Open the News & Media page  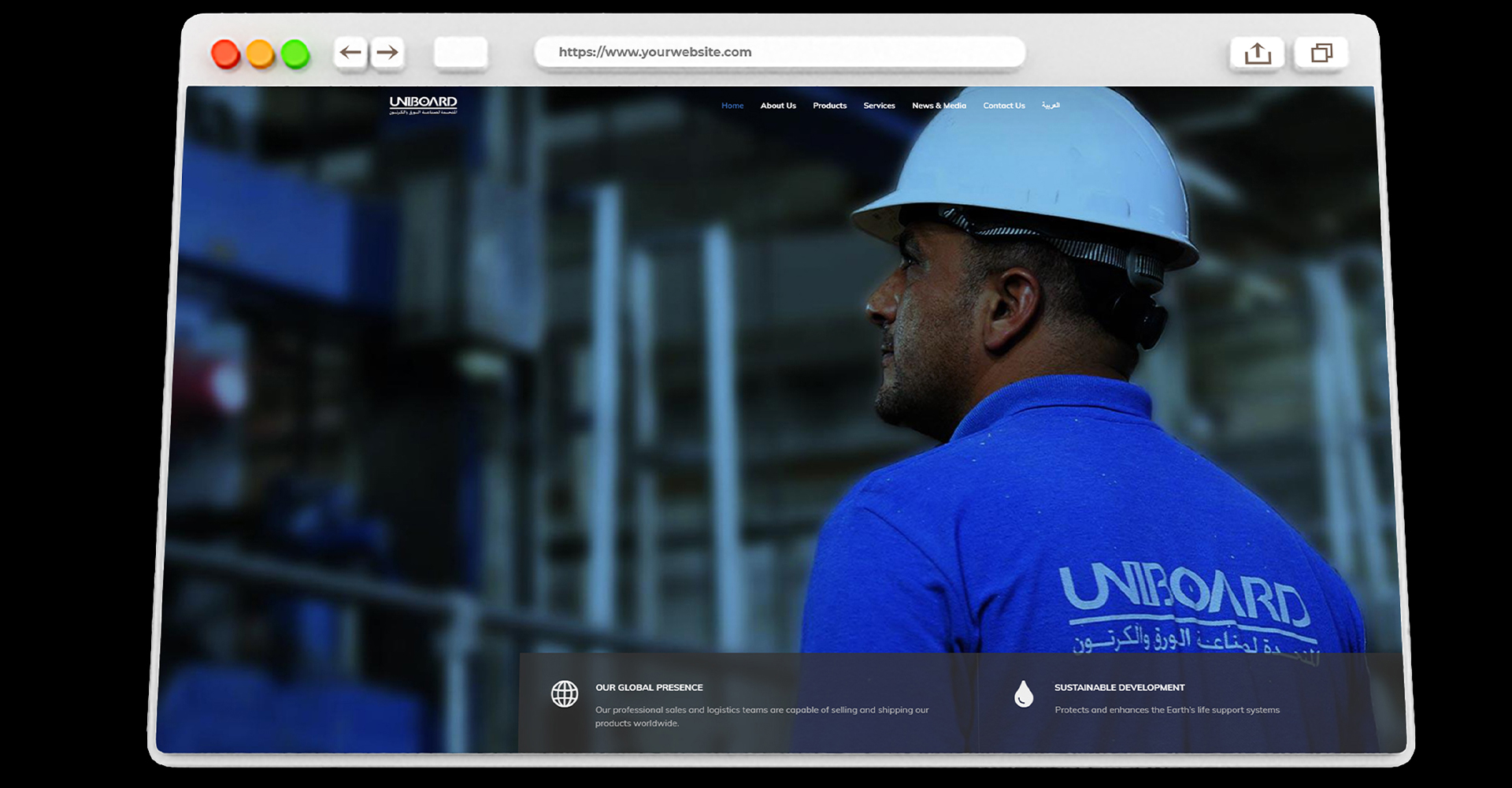pos(939,106)
